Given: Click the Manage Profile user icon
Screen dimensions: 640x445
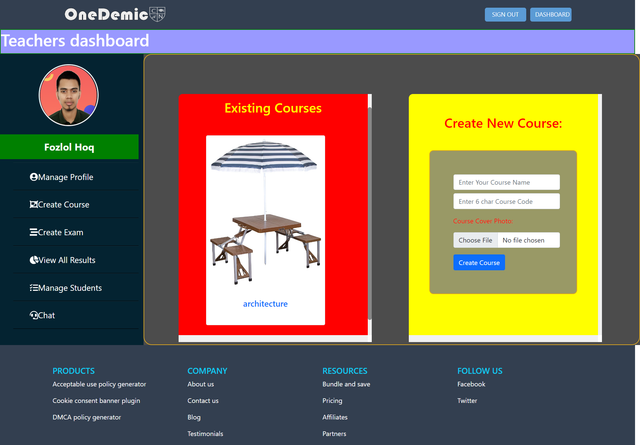Looking at the screenshot, I should pyautogui.click(x=33, y=177).
